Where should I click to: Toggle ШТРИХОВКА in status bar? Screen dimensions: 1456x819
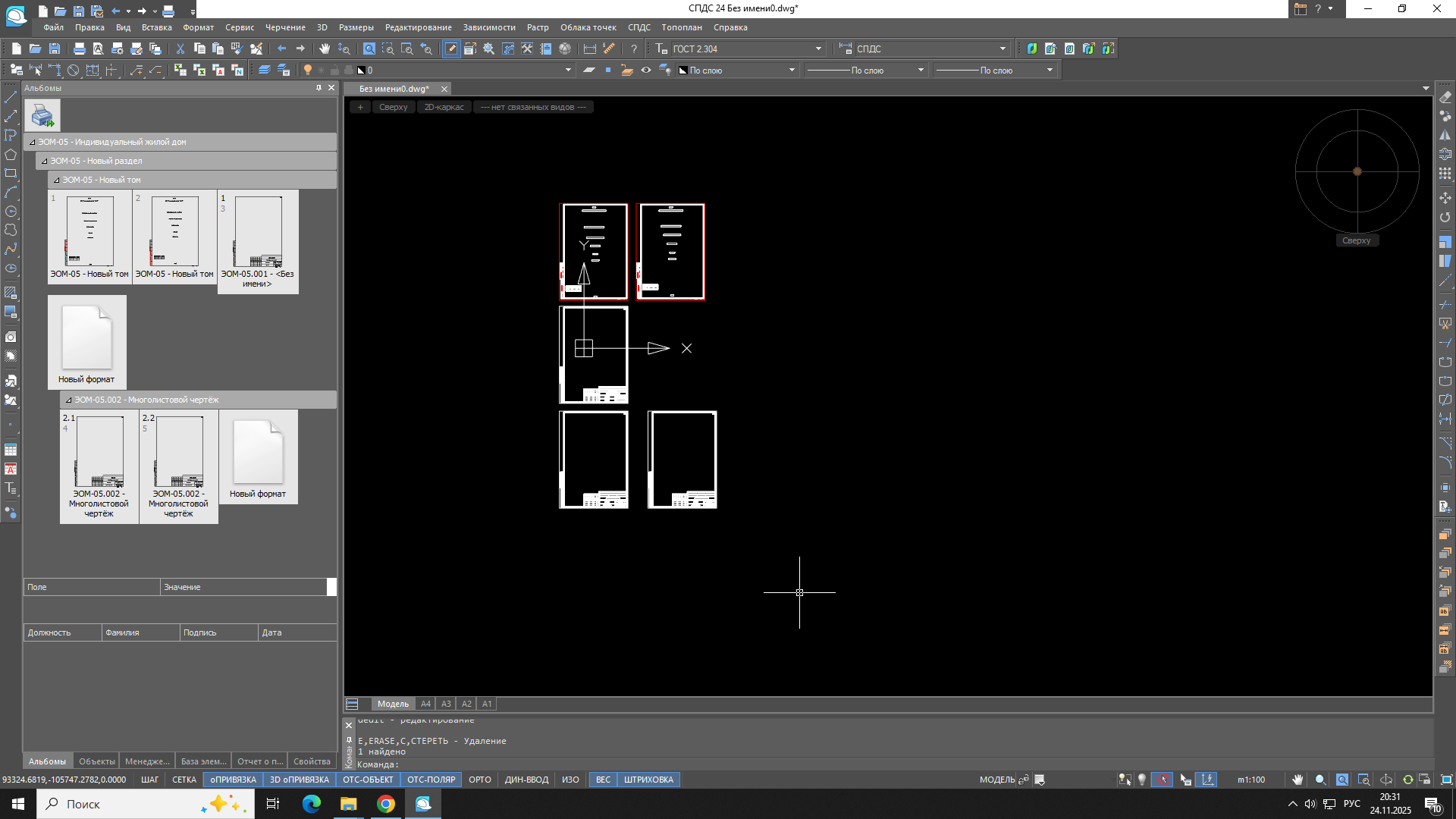(648, 780)
